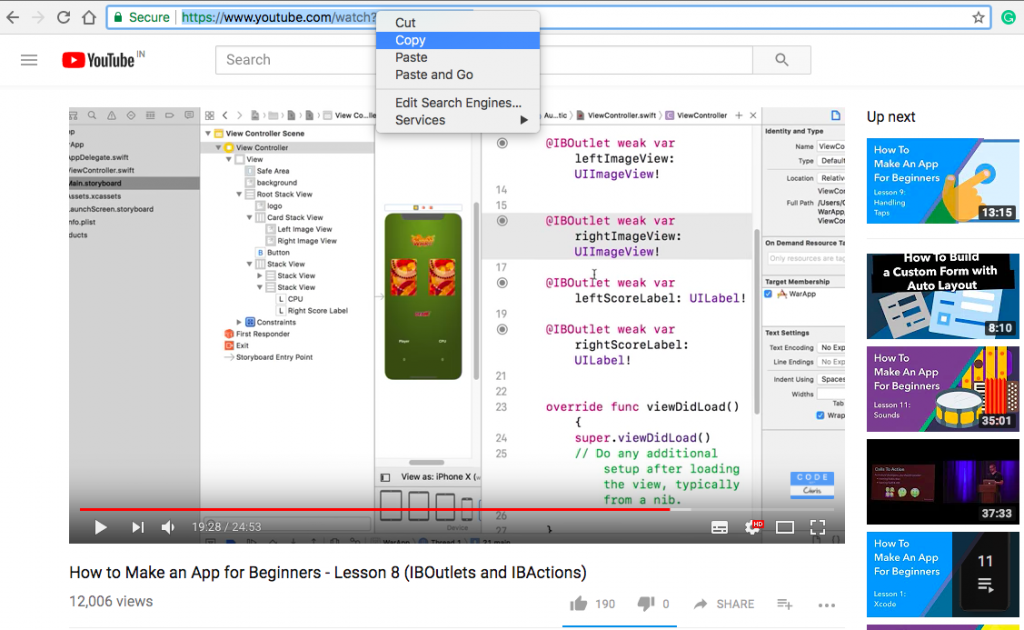1024x630 pixels.
Task: Seek on the red video progress bar
Action: coord(374,509)
